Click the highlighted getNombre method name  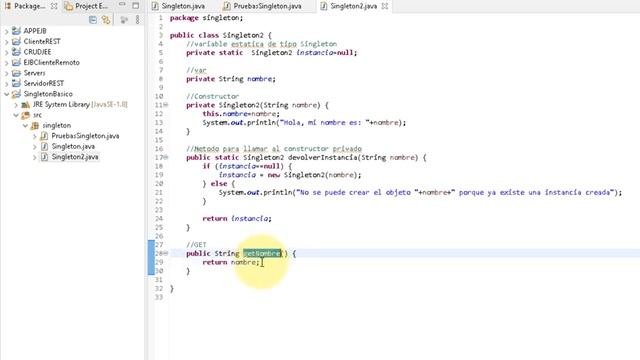coord(262,253)
